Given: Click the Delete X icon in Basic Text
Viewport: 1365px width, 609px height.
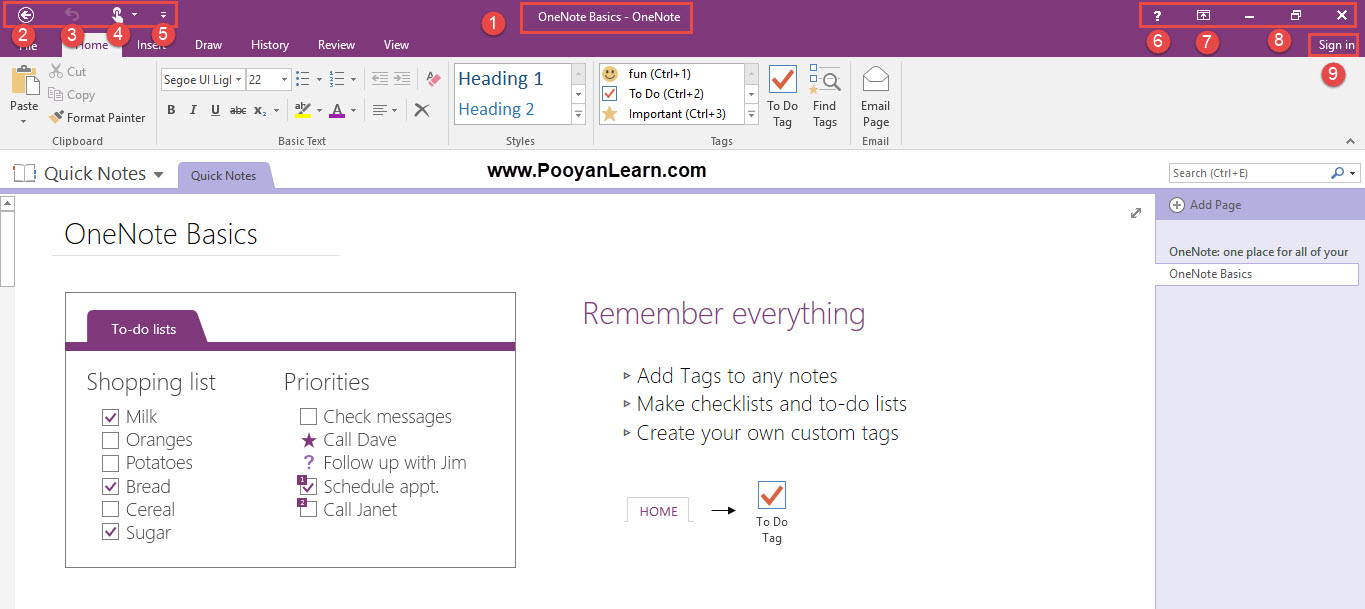Looking at the screenshot, I should [x=422, y=110].
